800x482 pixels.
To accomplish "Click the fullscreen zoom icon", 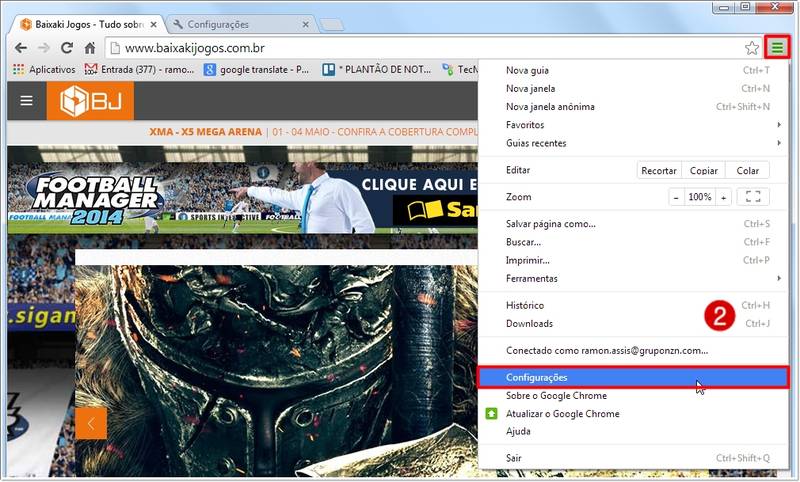I will coord(753,197).
